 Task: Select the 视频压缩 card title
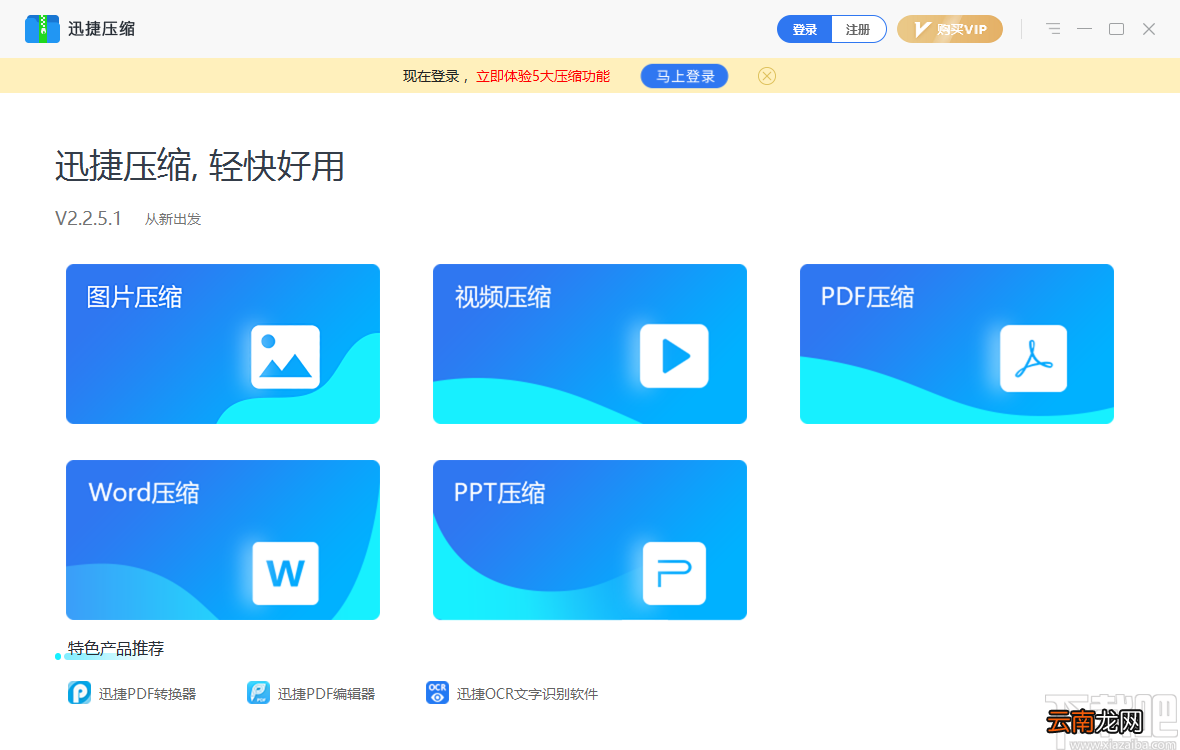(x=503, y=297)
